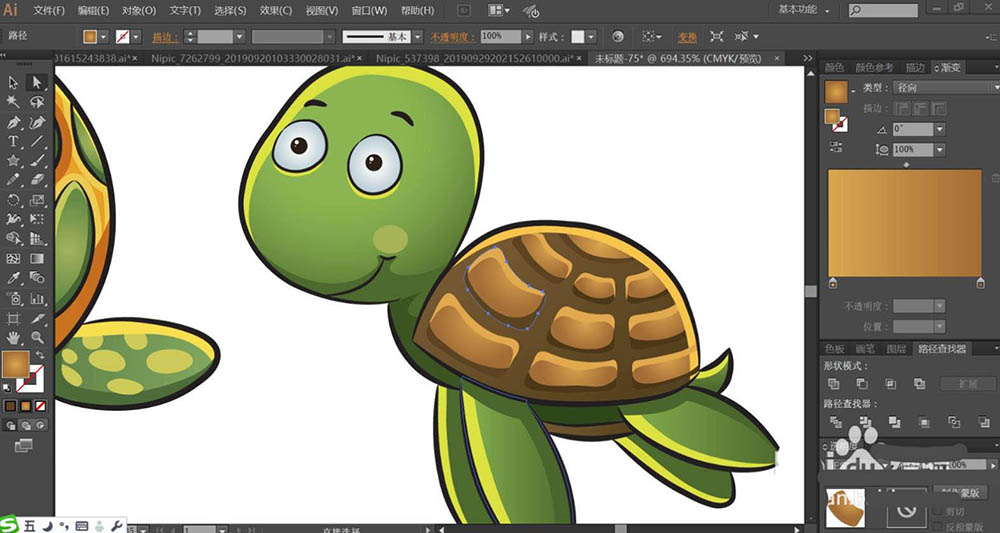Open the 样式 graphic style dropdown
1000x533 pixels.
click(x=591, y=37)
